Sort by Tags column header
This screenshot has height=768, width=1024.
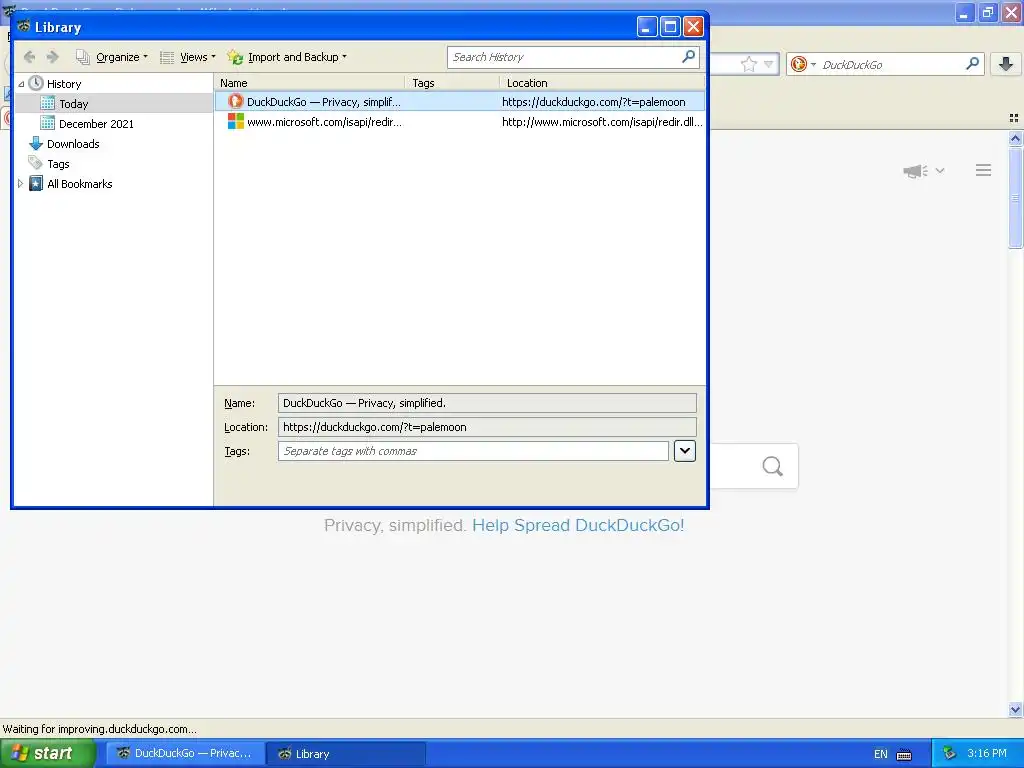[x=453, y=83]
